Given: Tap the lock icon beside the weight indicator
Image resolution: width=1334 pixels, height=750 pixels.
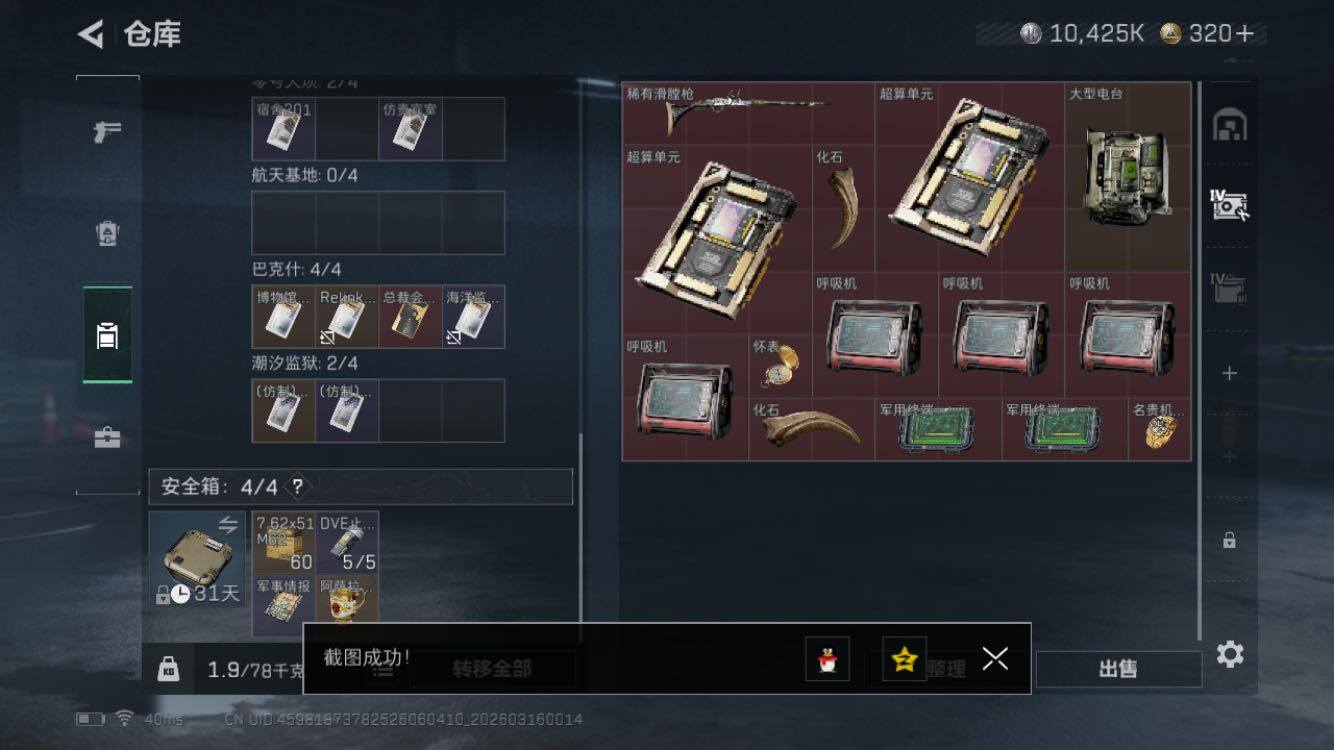Looking at the screenshot, I should click(168, 670).
